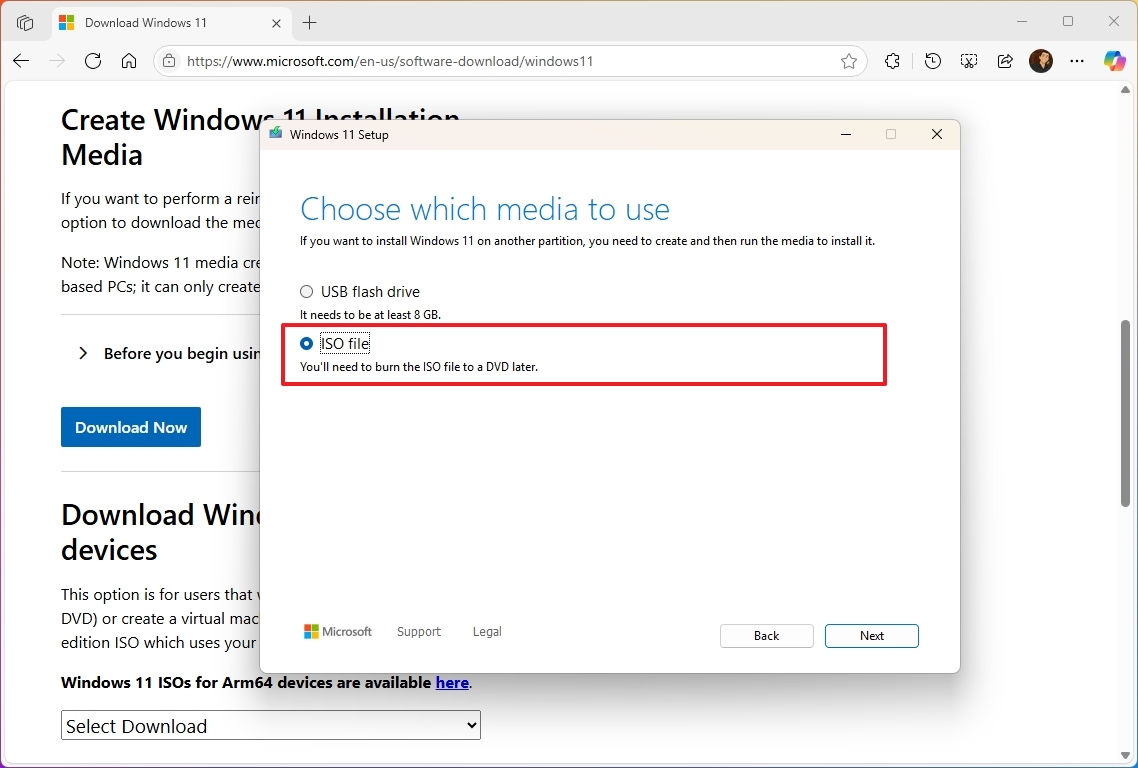Click the profile avatar picture

(1041, 61)
